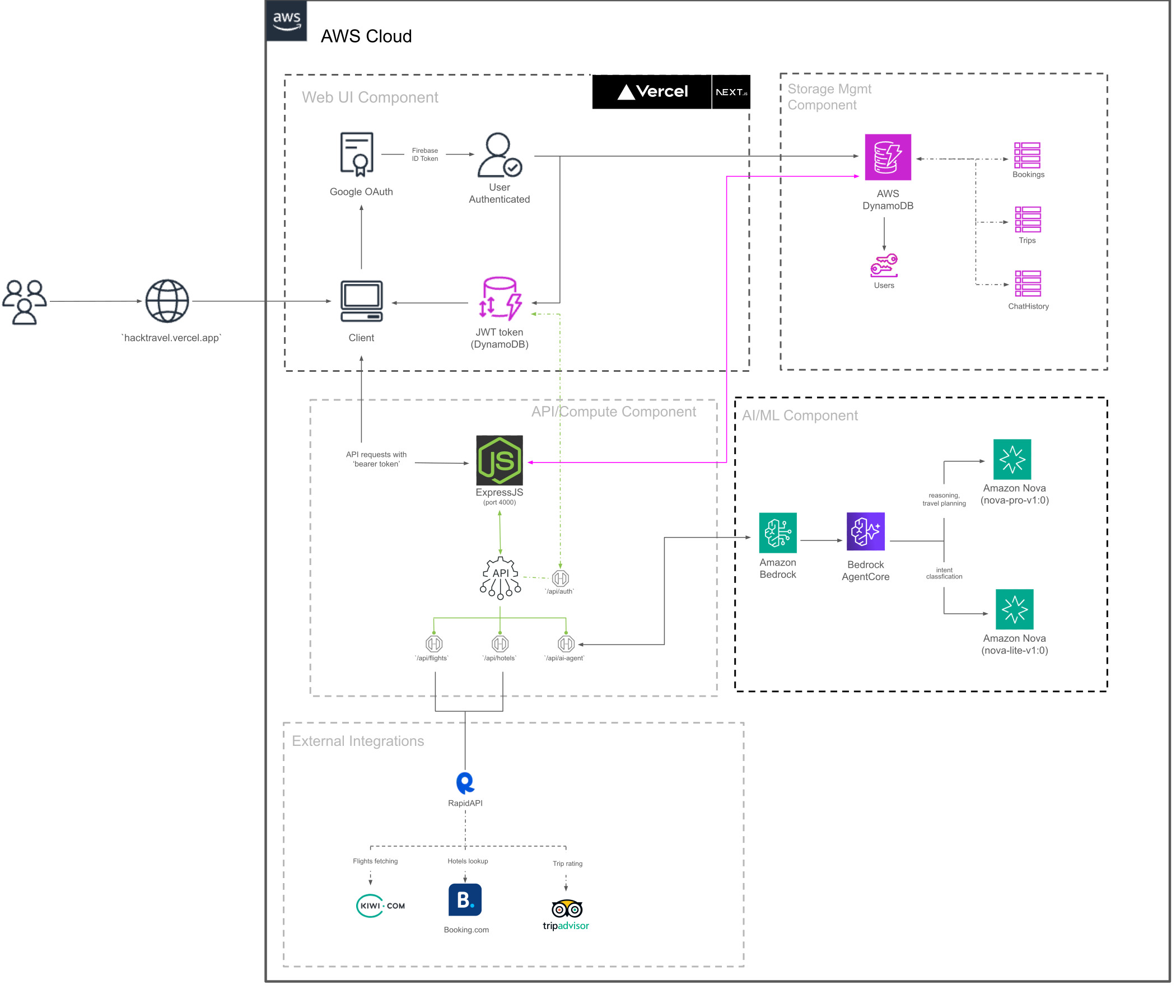
Task: Click the Amazon Nova nova-lite icon
Action: (1014, 609)
